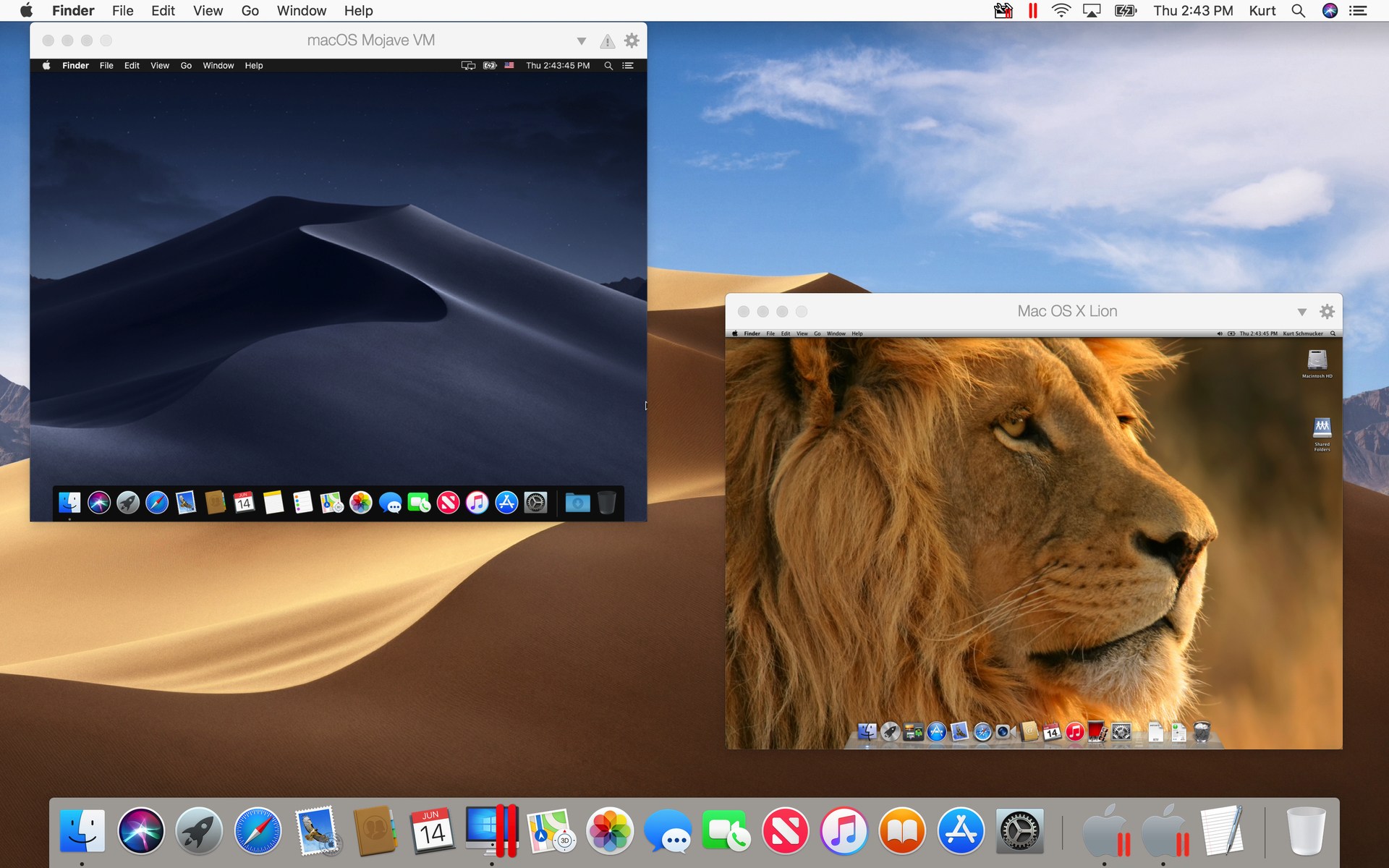This screenshot has width=1389, height=868.
Task: Open Parallels Desktop from the host Dock
Action: (491, 830)
